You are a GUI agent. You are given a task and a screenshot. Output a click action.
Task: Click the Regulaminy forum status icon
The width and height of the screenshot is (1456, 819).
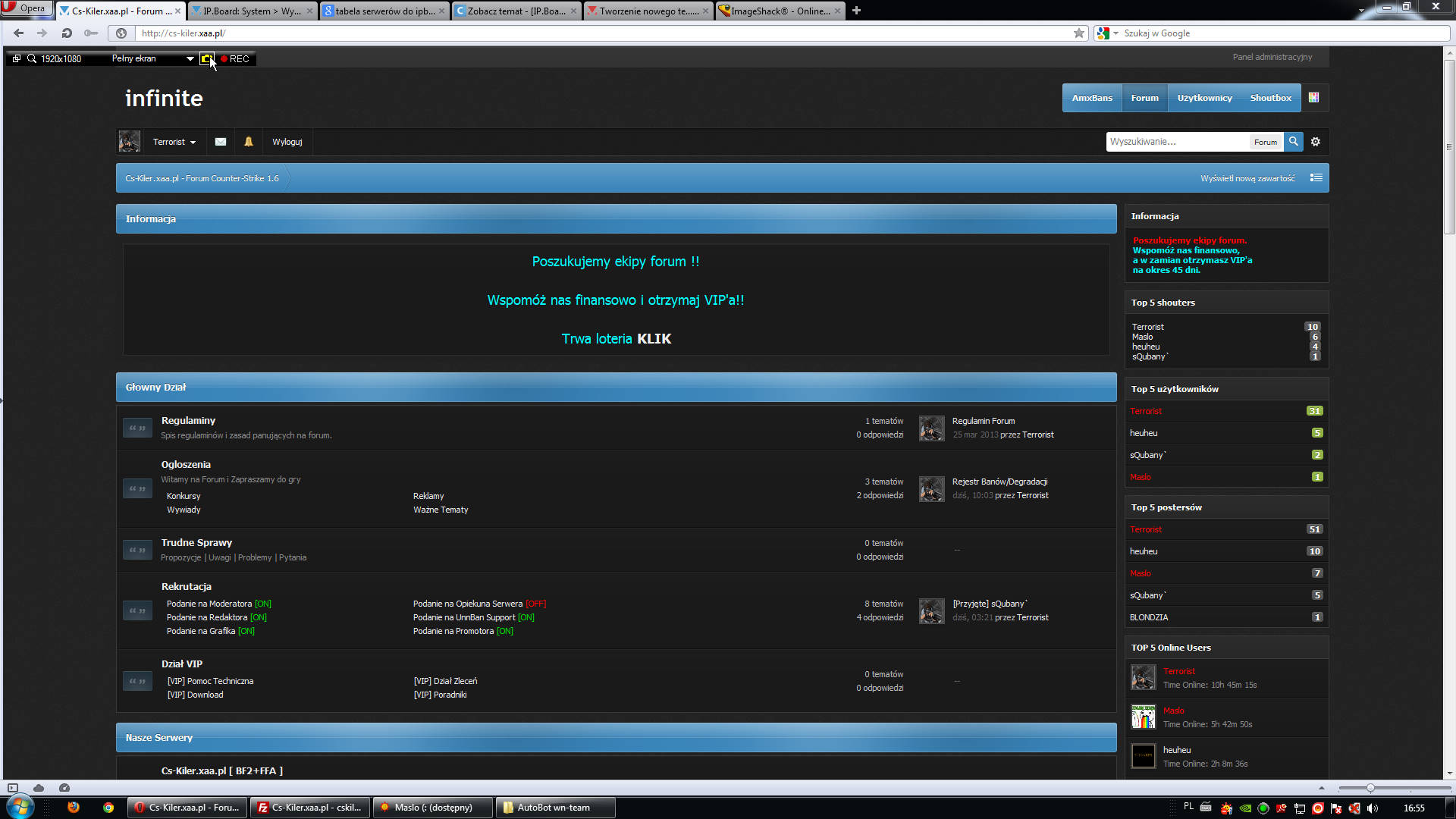[x=137, y=428]
